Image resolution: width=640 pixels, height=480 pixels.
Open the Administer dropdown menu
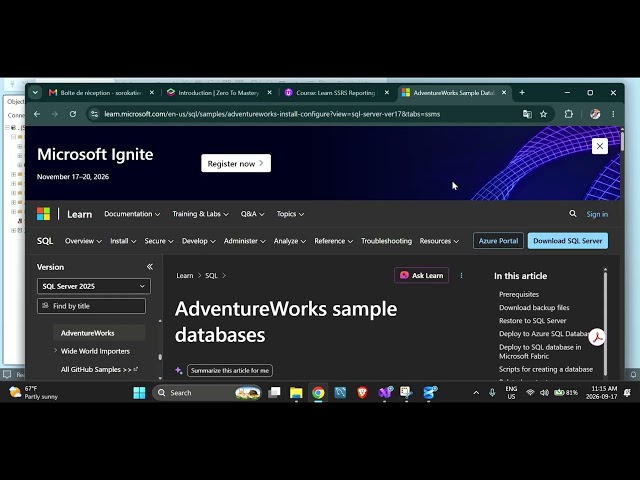coord(244,241)
